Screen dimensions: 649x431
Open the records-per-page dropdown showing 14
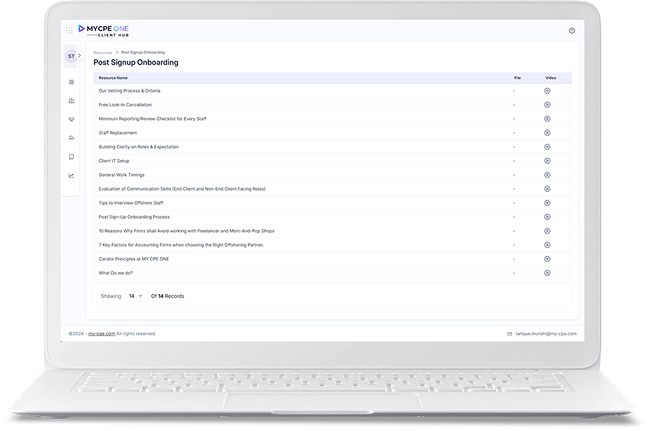coord(135,296)
